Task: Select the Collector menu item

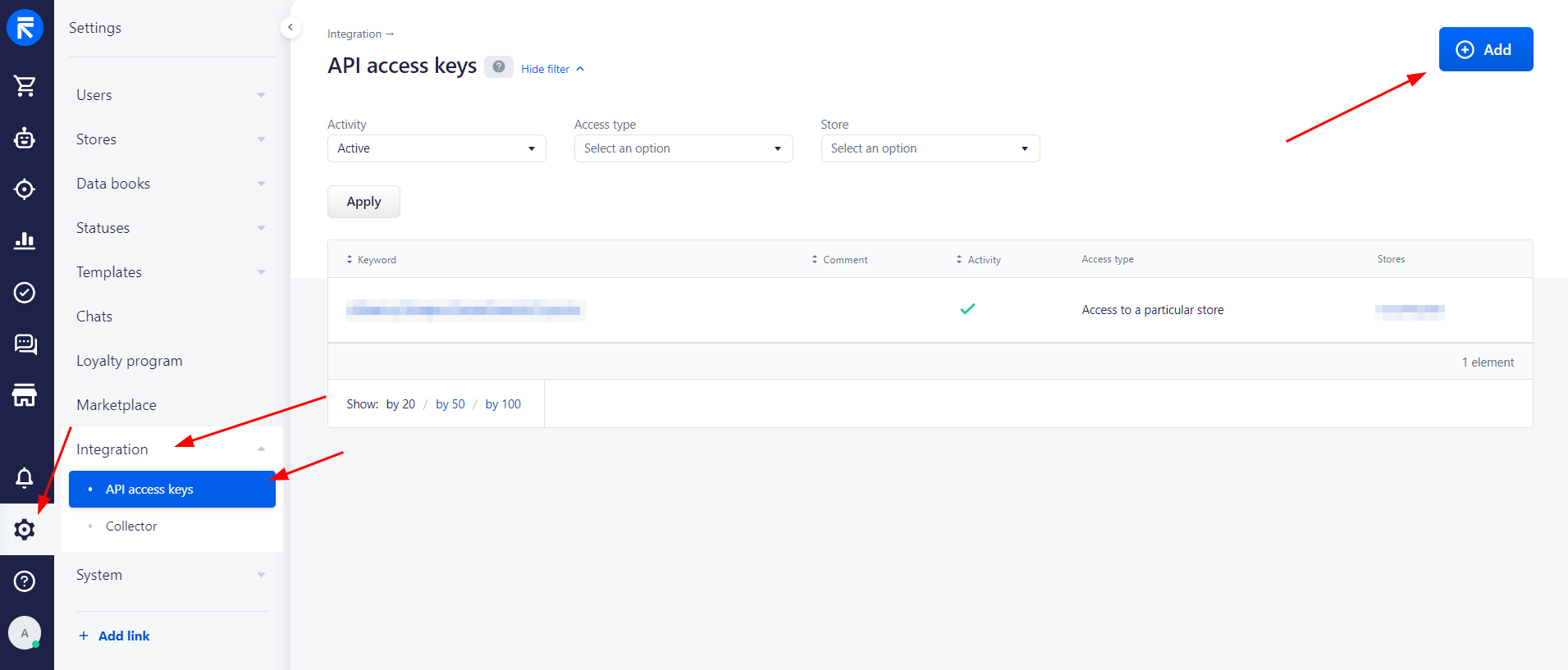Action: click(x=131, y=526)
